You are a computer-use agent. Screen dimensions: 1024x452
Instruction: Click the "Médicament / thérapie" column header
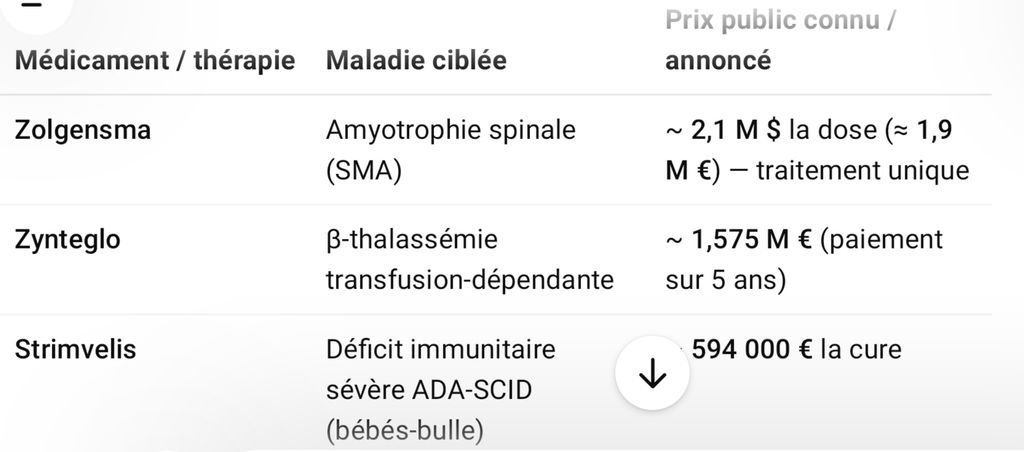(155, 60)
